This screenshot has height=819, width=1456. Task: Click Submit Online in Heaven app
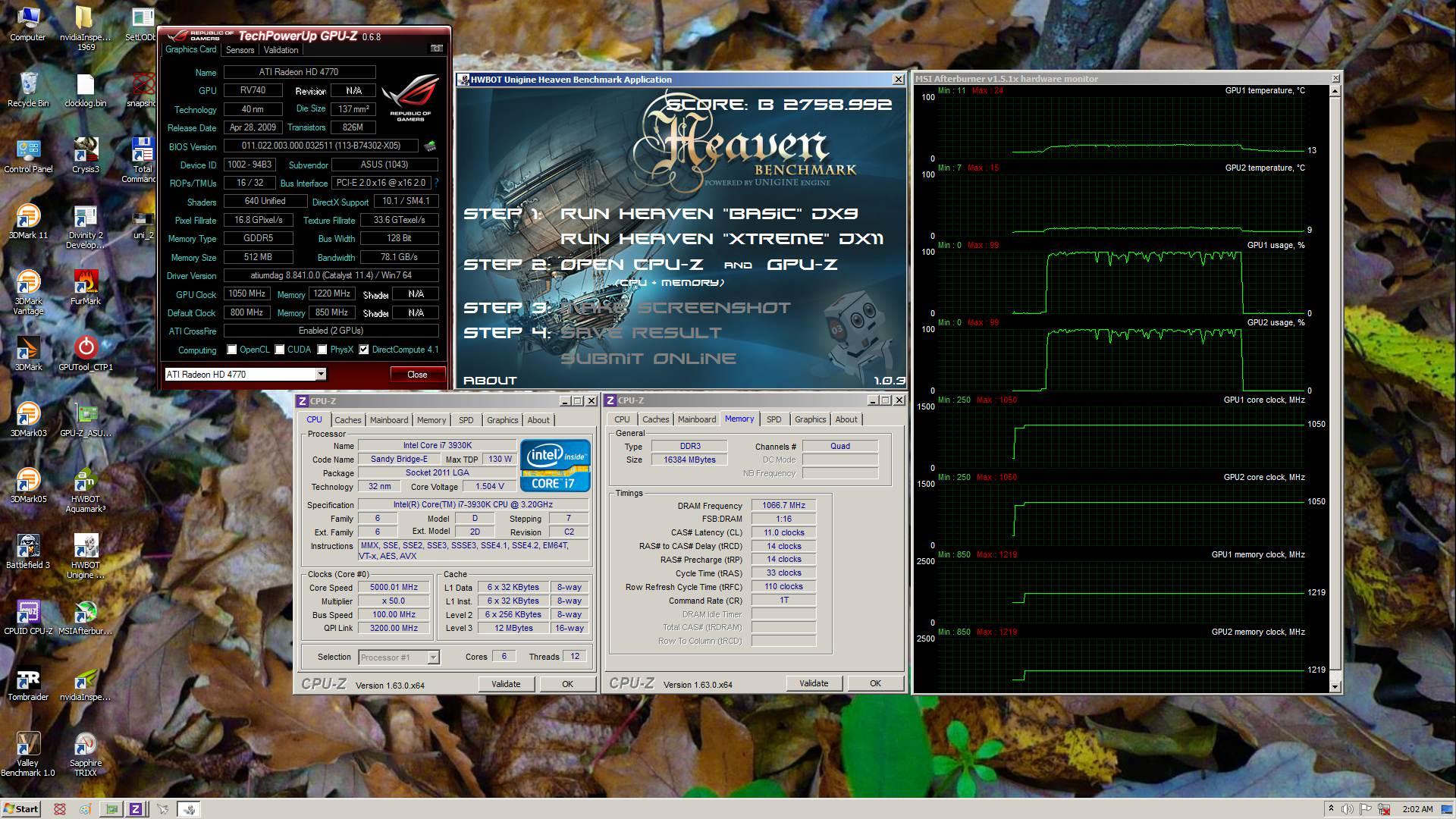coord(648,359)
